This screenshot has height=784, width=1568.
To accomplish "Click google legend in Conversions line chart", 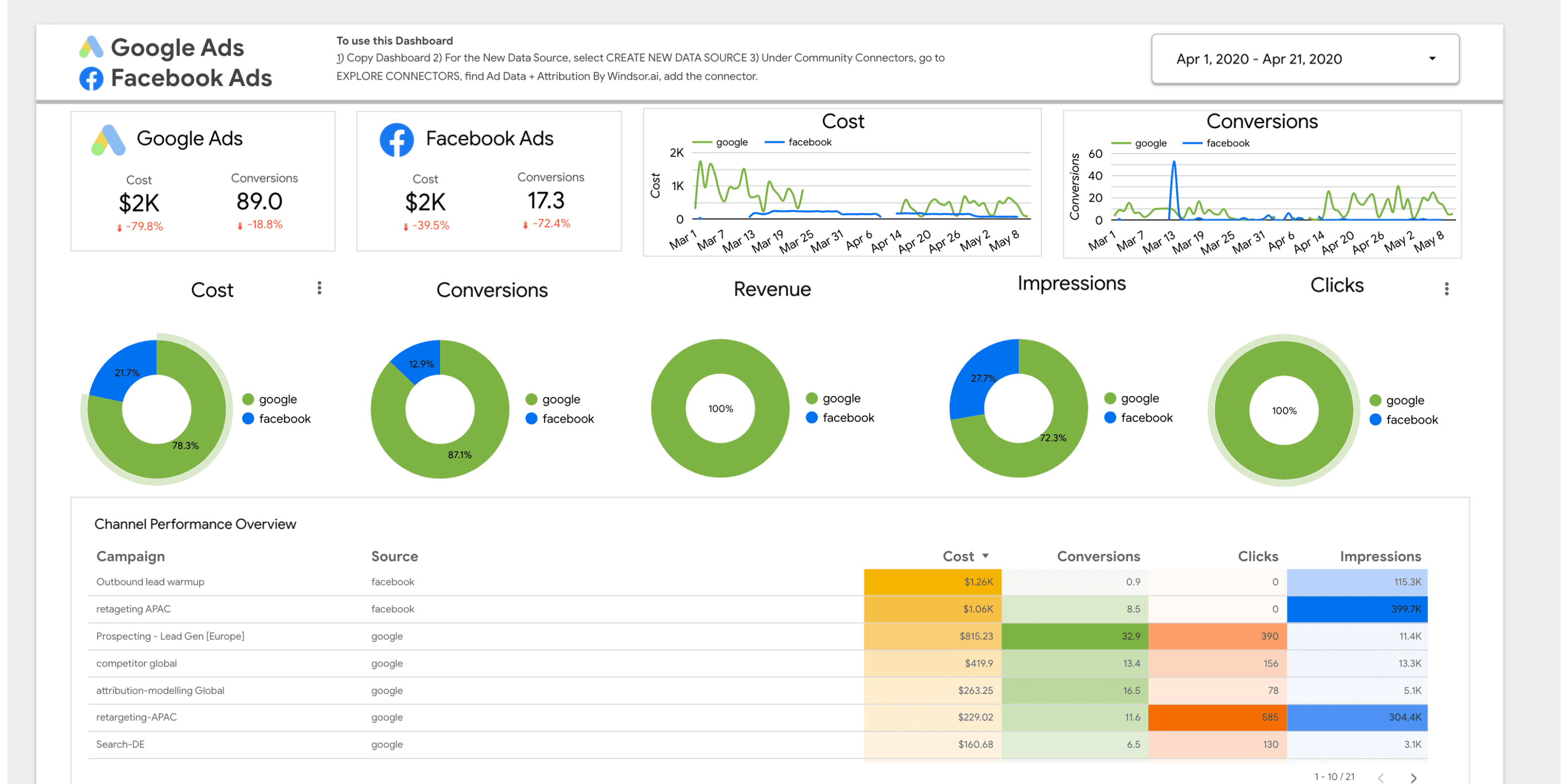I will coord(1139,143).
